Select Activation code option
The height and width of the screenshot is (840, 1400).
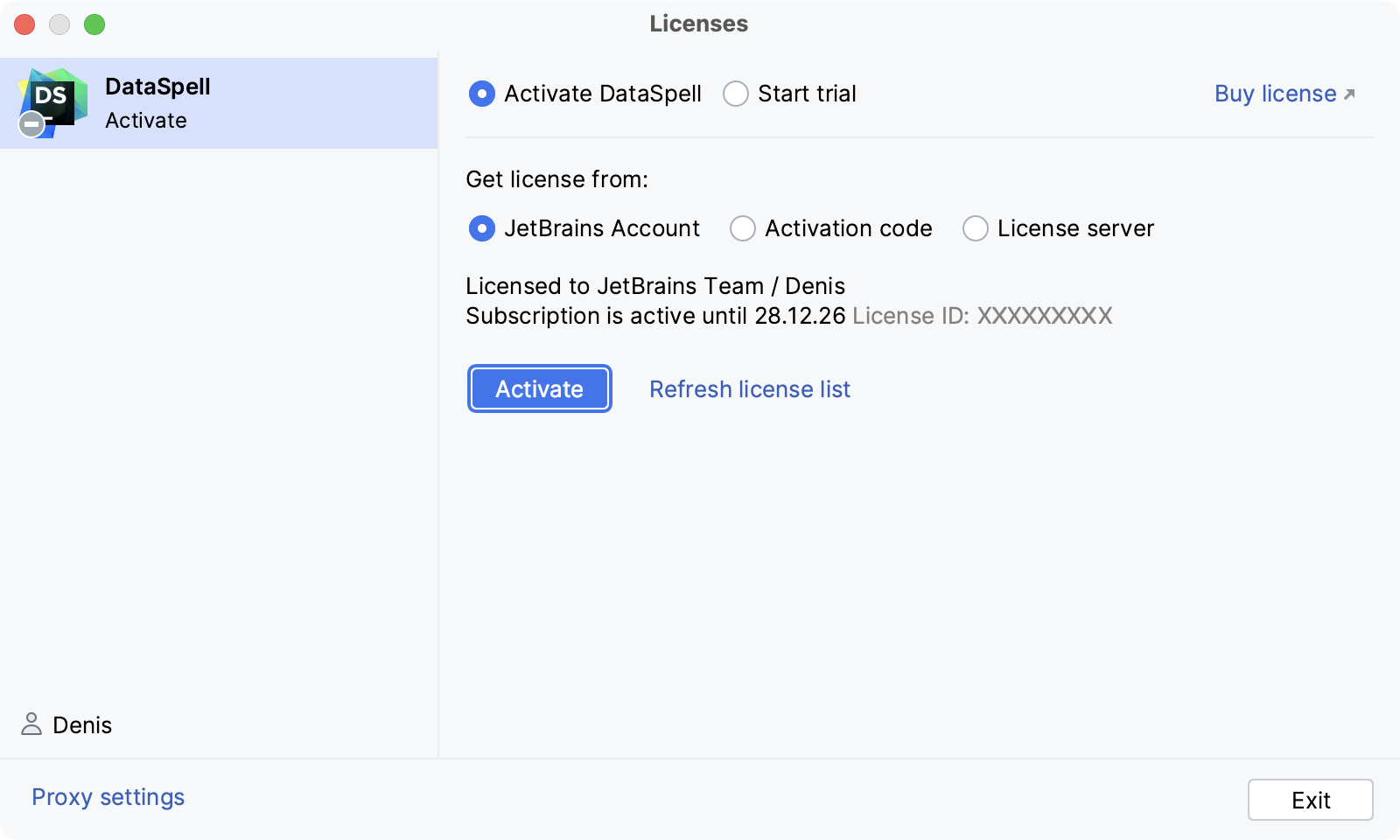742,228
